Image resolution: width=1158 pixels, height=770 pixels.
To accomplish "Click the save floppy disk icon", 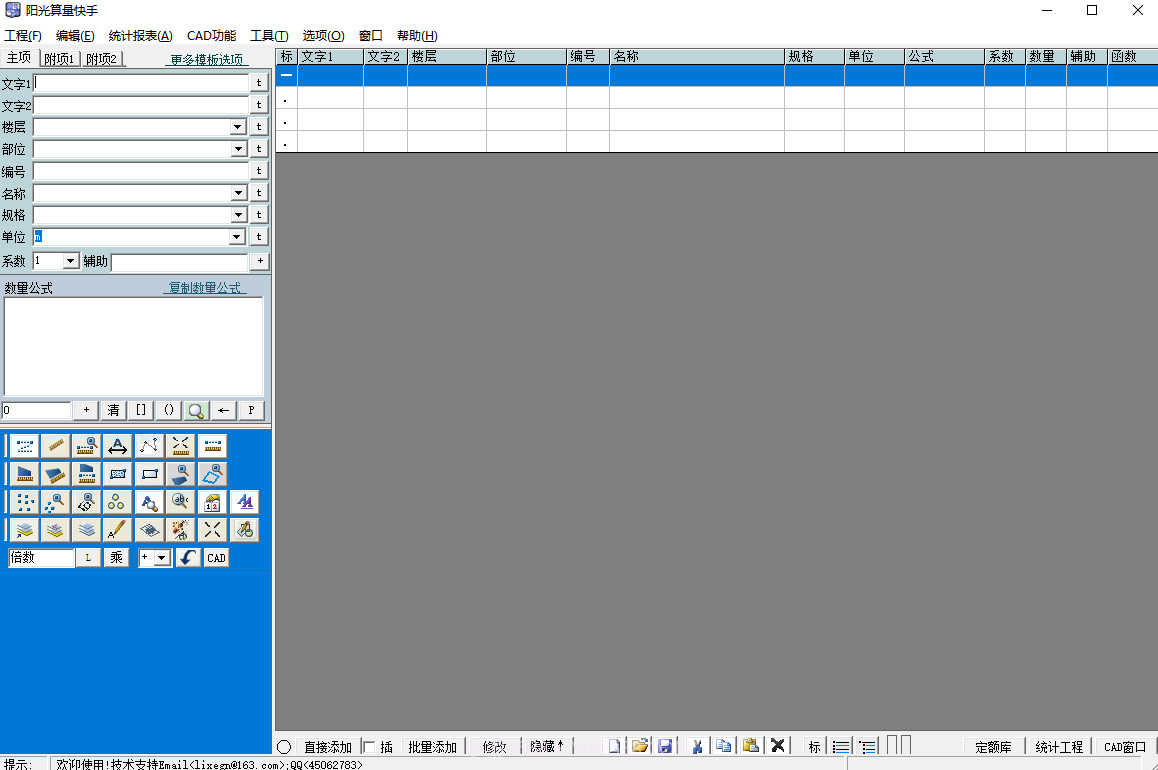I will click(664, 746).
